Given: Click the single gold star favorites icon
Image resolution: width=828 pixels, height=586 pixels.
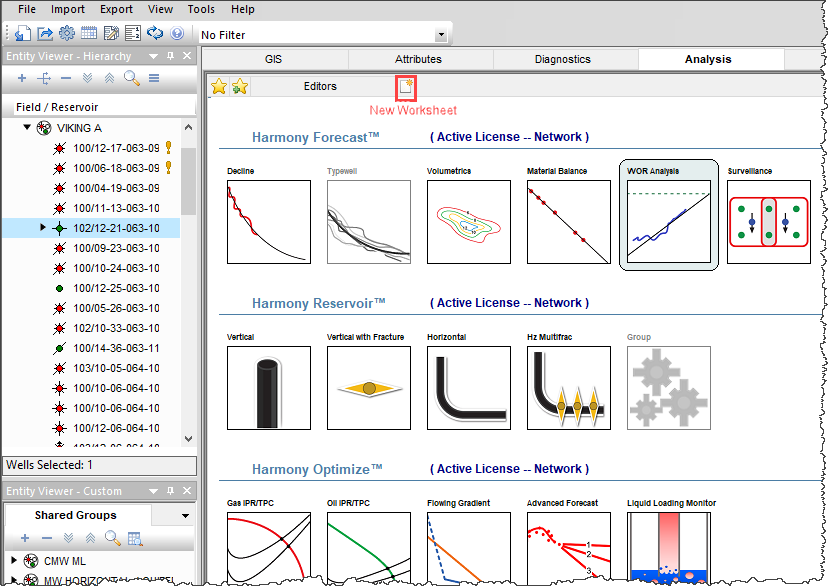Looking at the screenshot, I should pyautogui.click(x=219, y=86).
